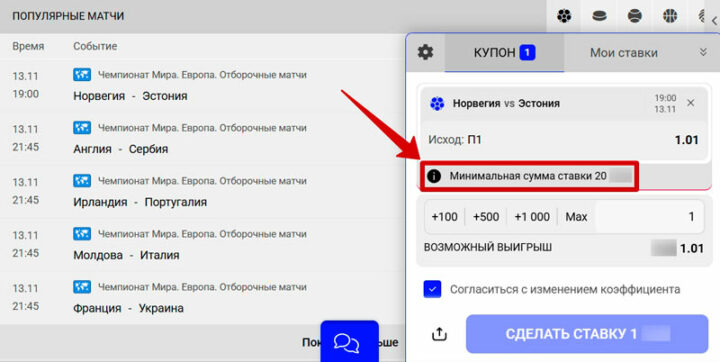720x362 pixels.
Task: Add +100 to the stake
Action: (x=444, y=217)
